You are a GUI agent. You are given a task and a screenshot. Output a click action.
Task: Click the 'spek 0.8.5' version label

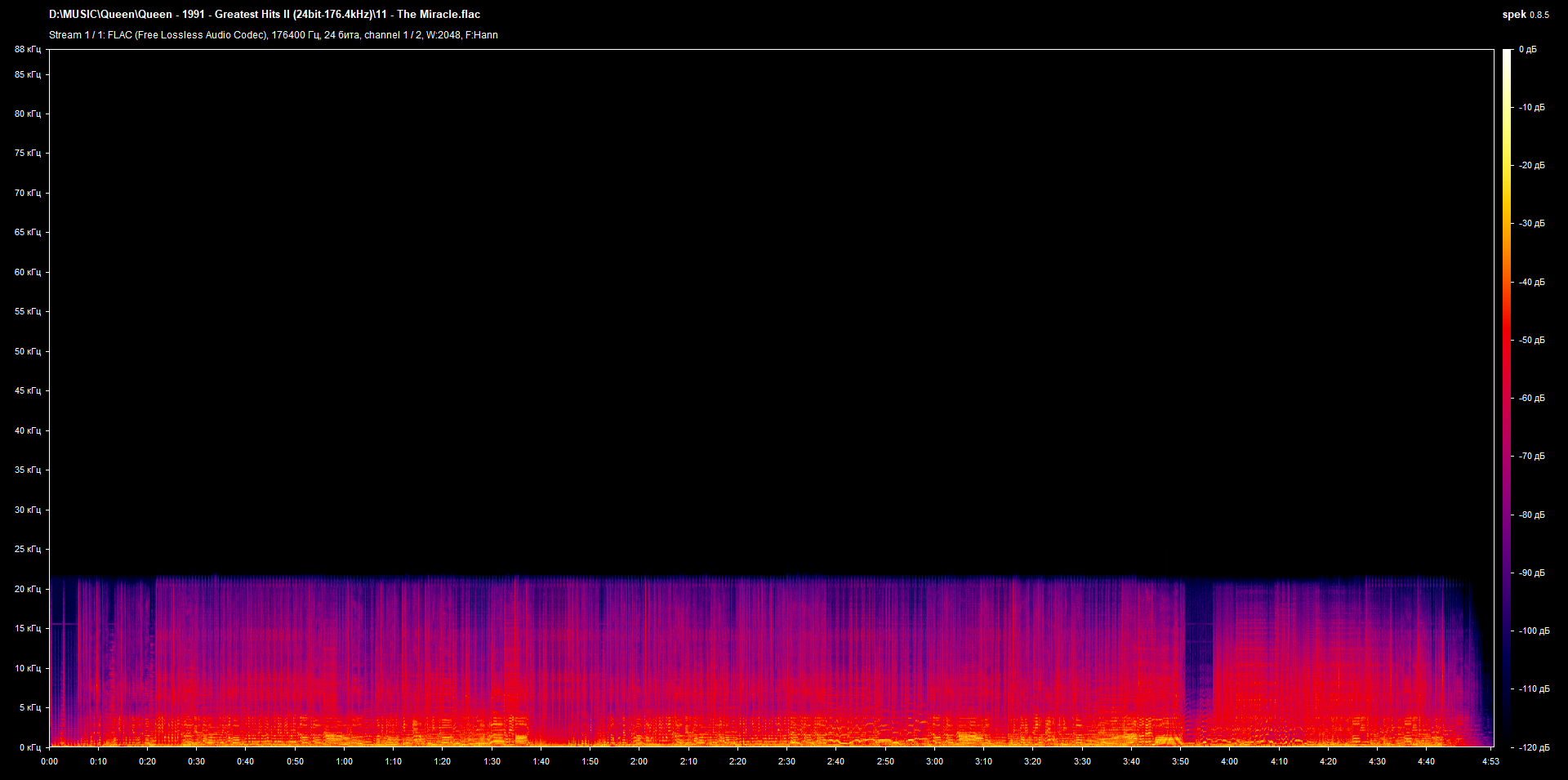[1526, 15]
